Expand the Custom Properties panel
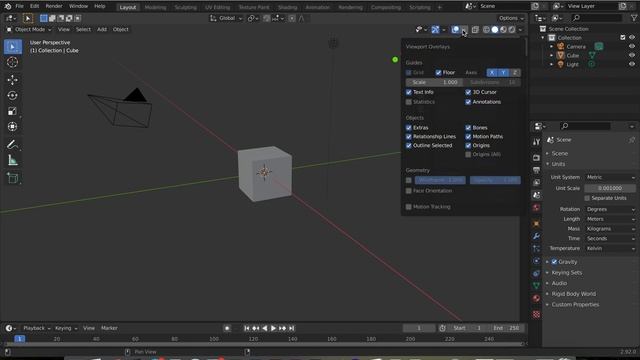 pyautogui.click(x=575, y=304)
